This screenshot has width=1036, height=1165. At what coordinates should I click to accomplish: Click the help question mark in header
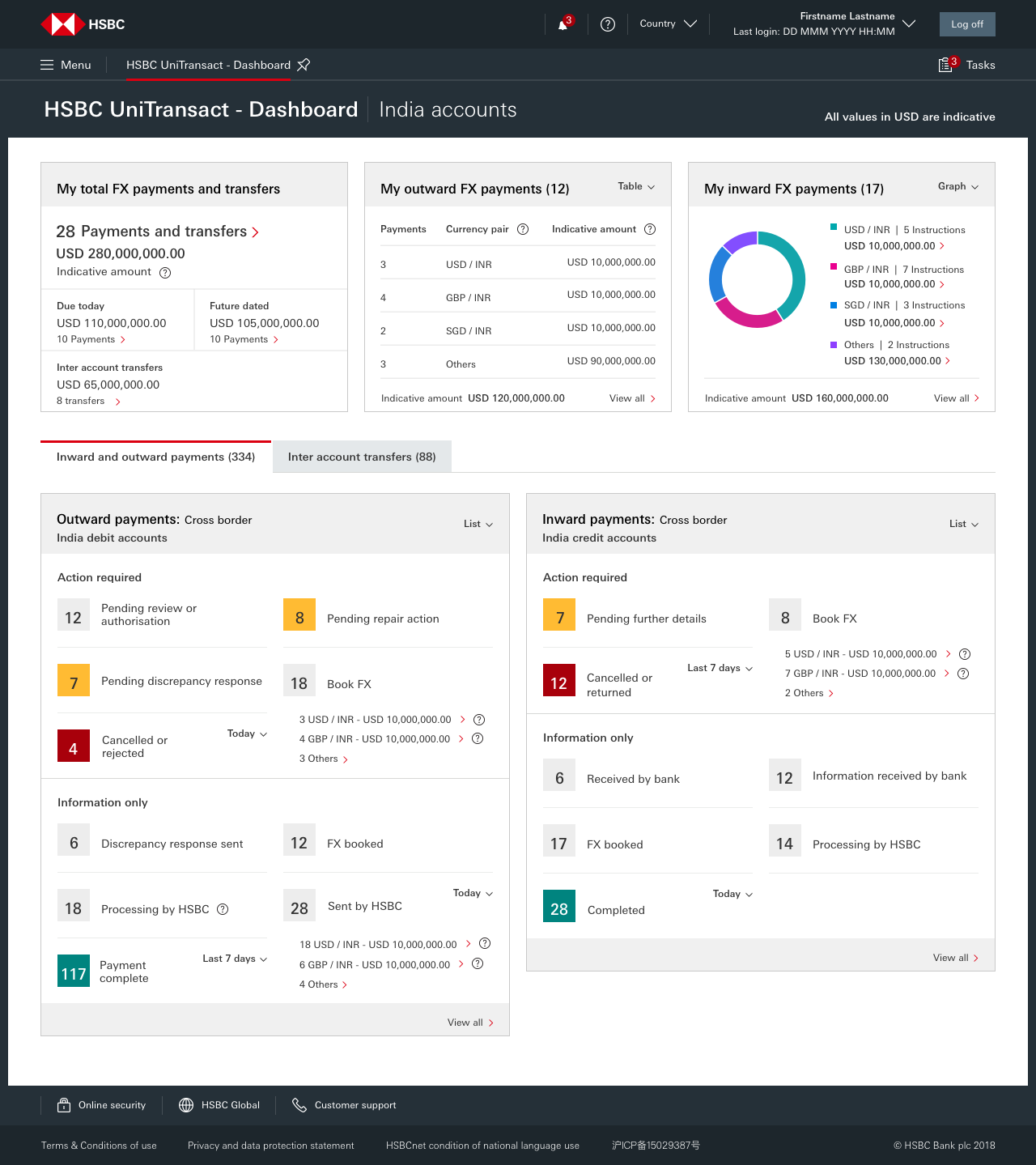point(608,24)
